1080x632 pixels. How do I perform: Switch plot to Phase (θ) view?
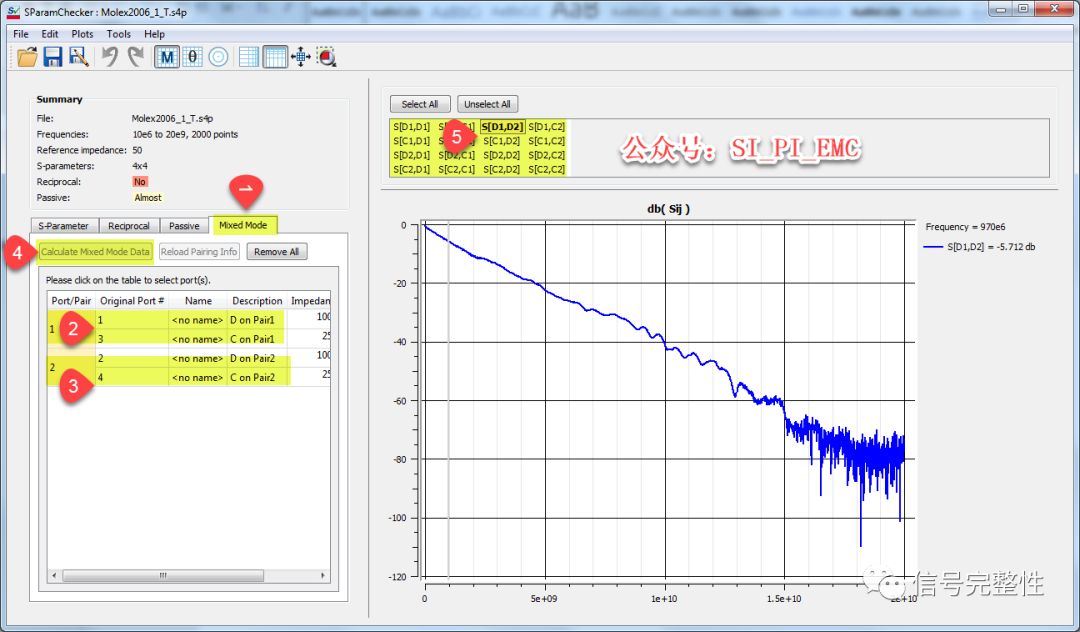tap(193, 57)
